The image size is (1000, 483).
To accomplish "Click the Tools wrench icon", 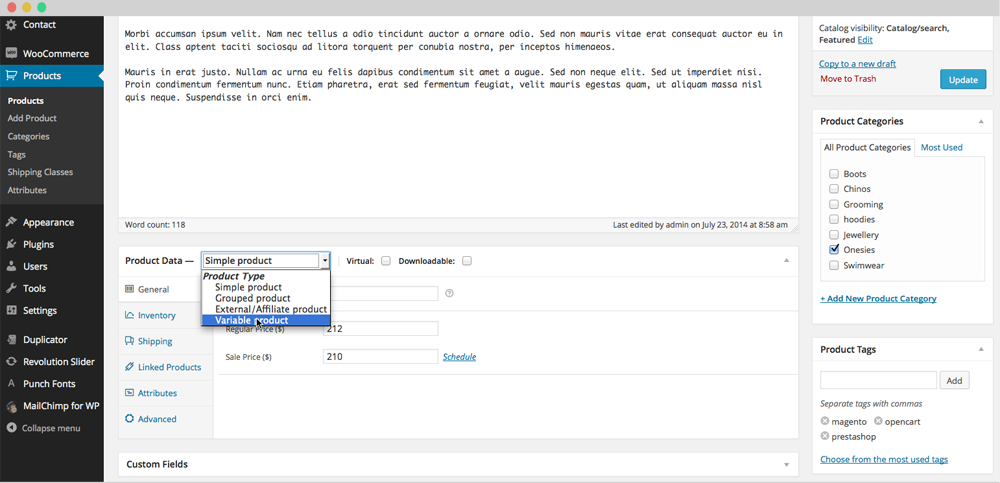I will (x=11, y=288).
